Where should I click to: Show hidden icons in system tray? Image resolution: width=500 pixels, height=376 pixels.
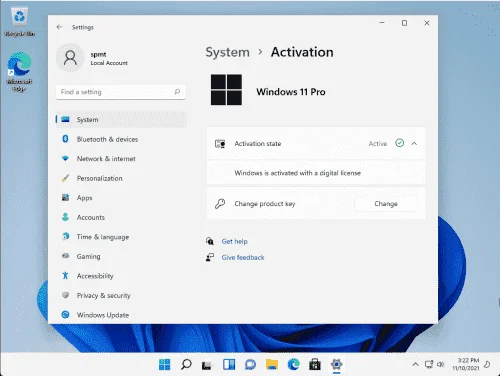[x=415, y=364]
